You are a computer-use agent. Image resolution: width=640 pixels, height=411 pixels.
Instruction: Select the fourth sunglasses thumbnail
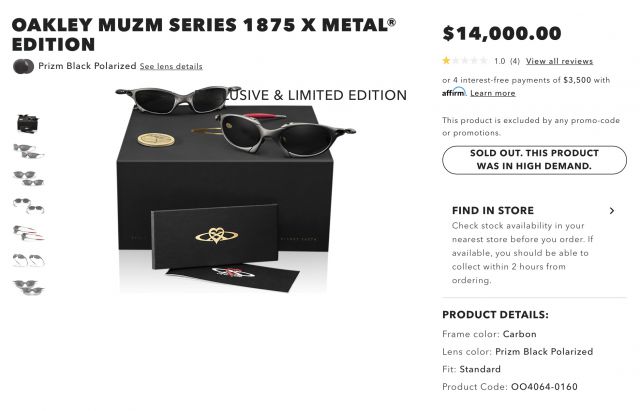pyautogui.click(x=28, y=206)
